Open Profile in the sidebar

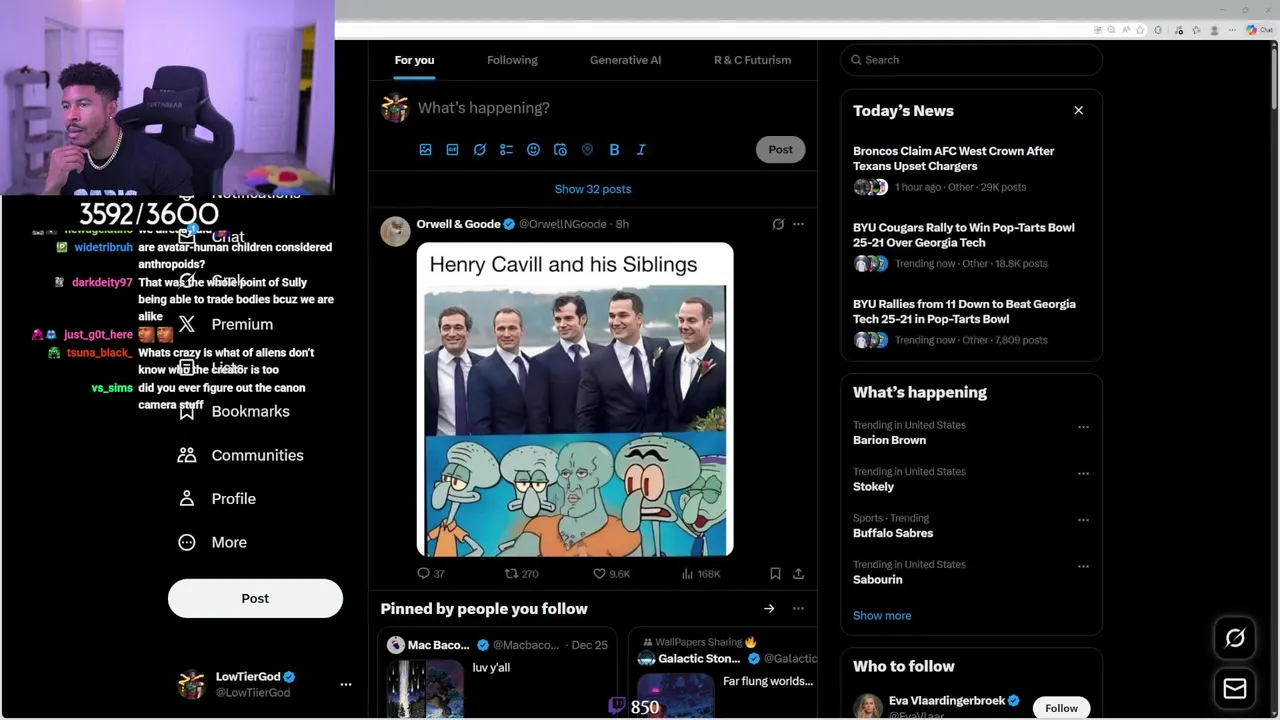click(x=217, y=499)
